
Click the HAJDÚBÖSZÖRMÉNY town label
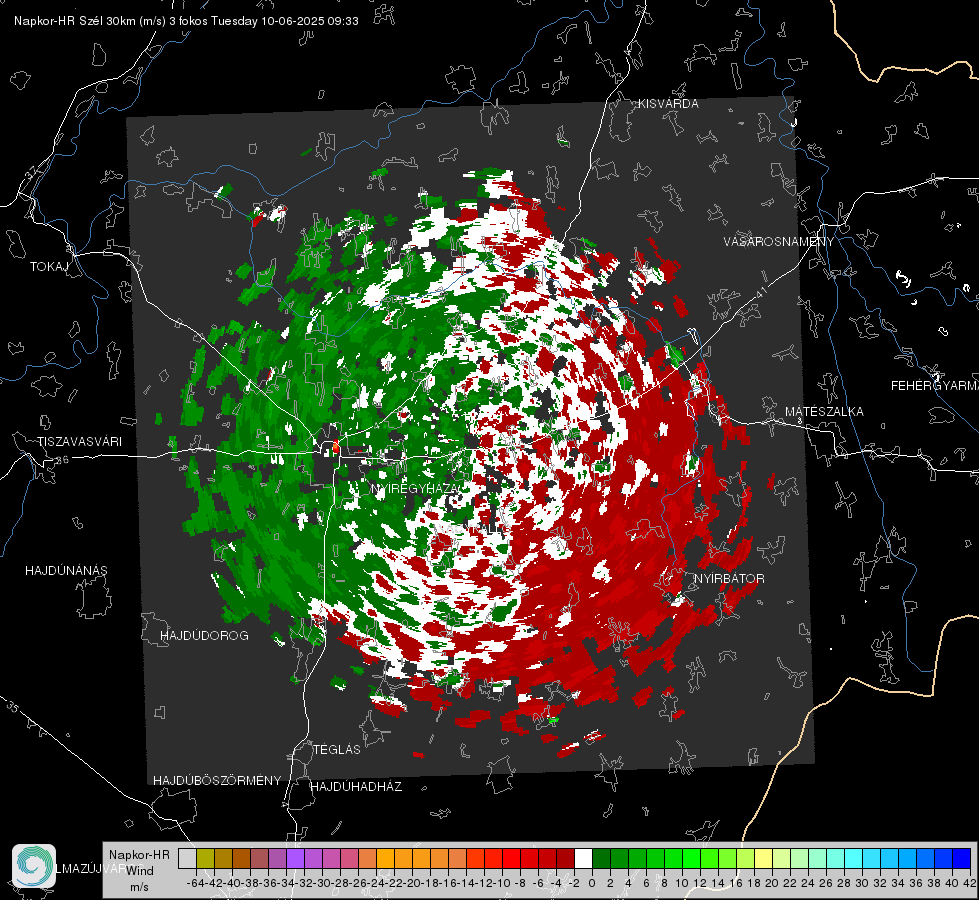point(217,781)
